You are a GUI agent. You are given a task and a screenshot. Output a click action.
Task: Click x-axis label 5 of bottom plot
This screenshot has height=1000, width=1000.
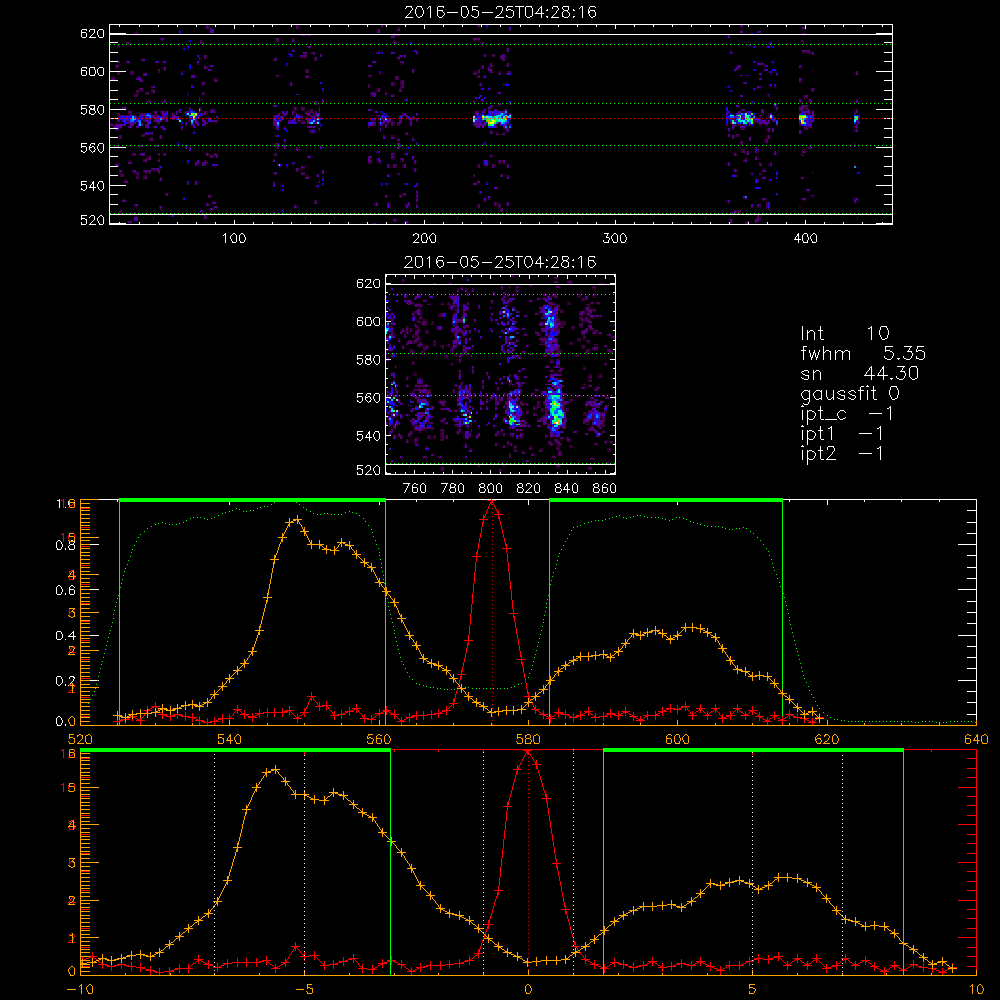tap(753, 989)
